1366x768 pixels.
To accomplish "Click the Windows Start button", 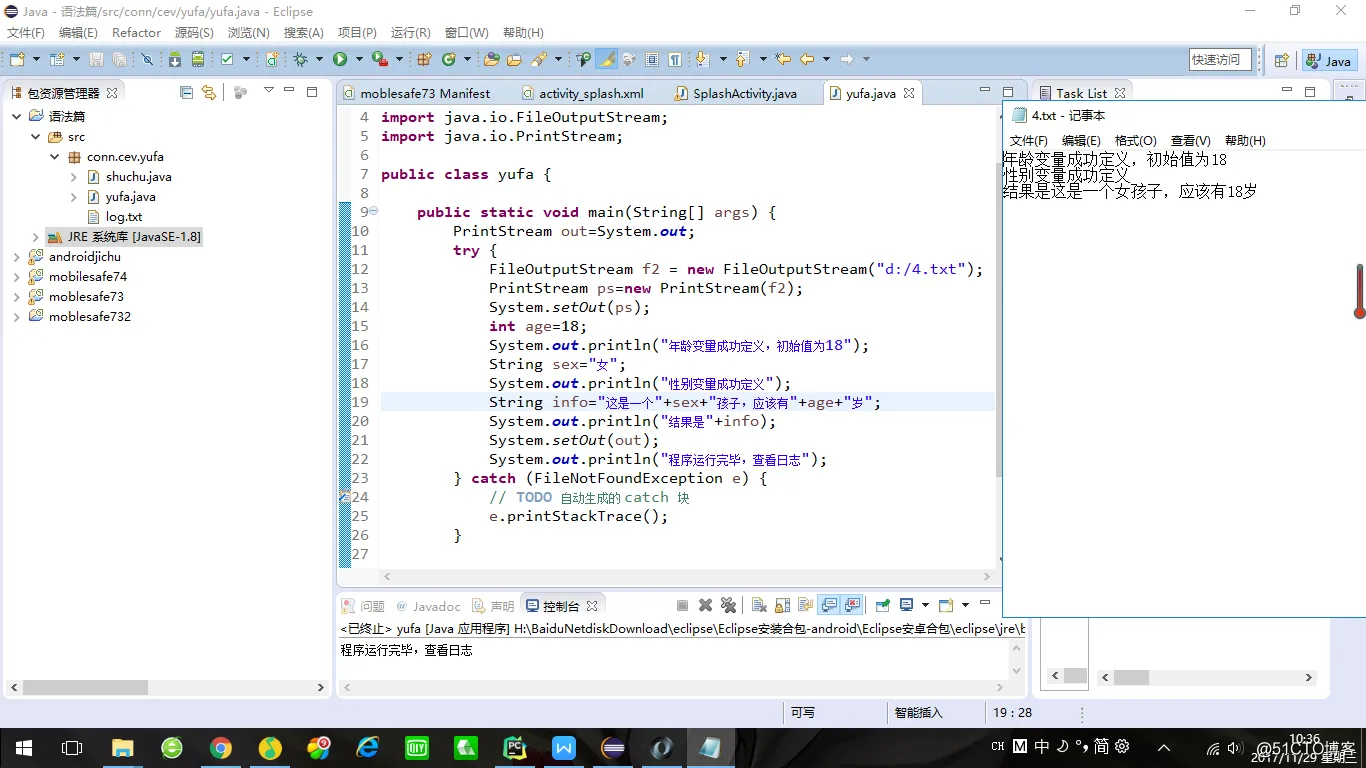I will click(x=24, y=748).
